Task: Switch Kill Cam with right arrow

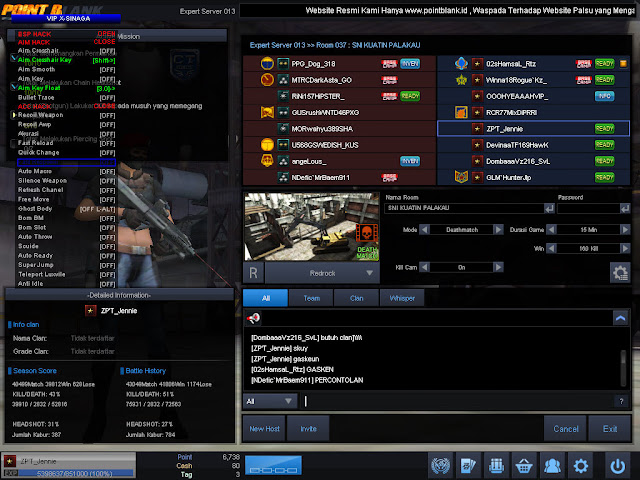Action: [x=498, y=267]
